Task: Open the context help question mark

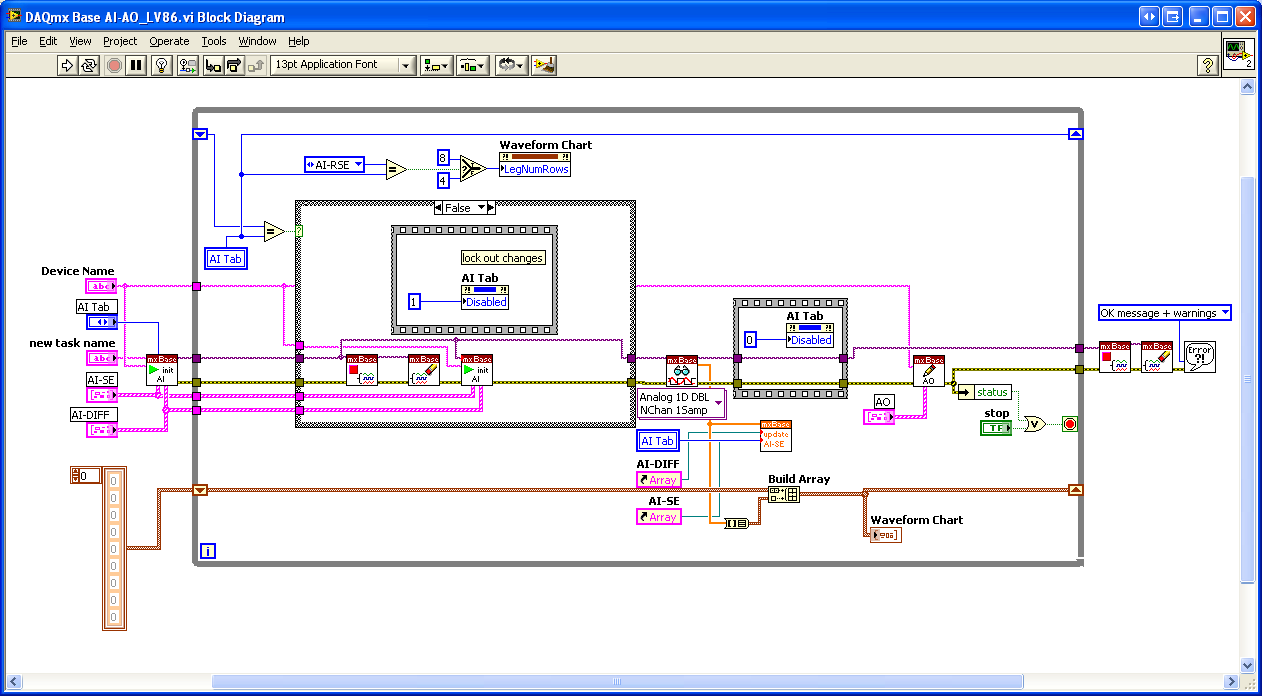Action: [1208, 65]
